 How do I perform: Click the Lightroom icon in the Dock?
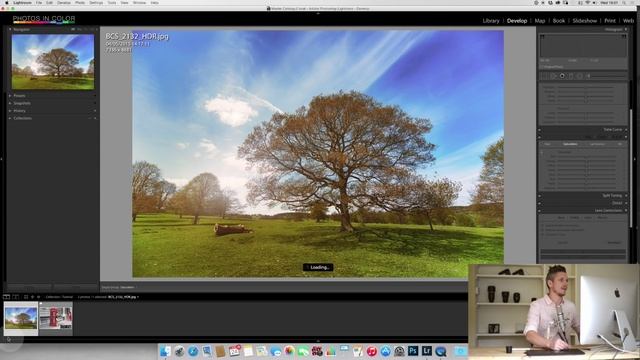click(x=427, y=351)
